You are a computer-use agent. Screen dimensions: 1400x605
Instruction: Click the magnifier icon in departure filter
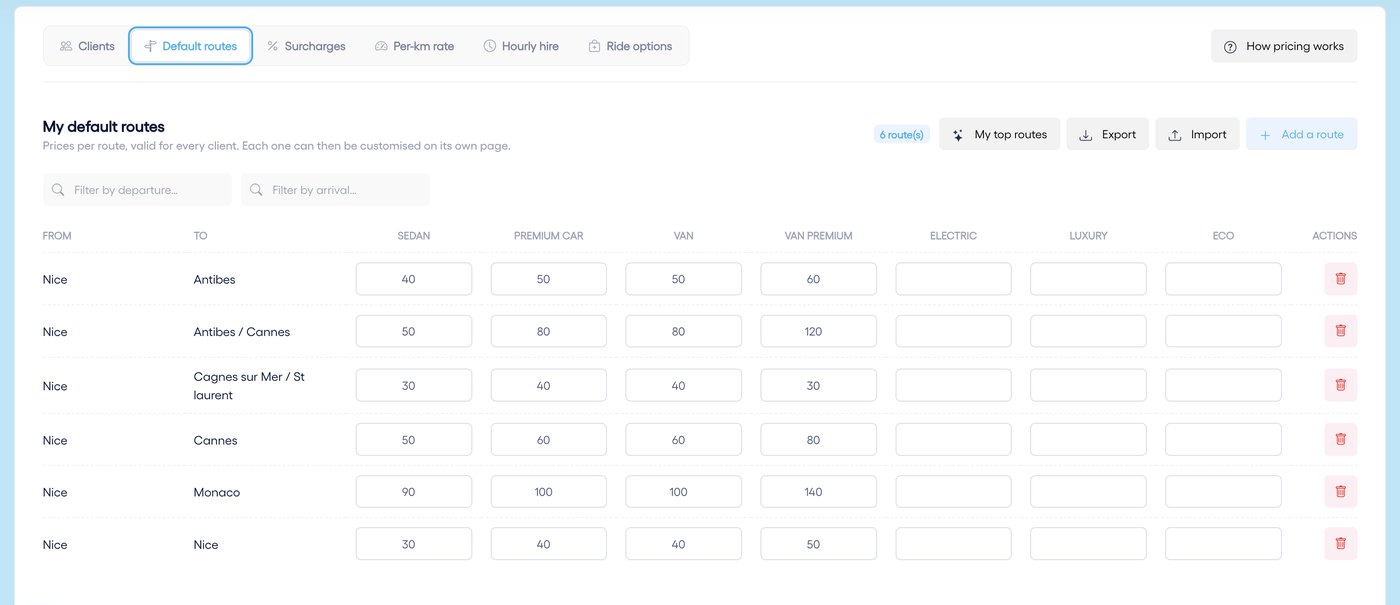click(58, 190)
